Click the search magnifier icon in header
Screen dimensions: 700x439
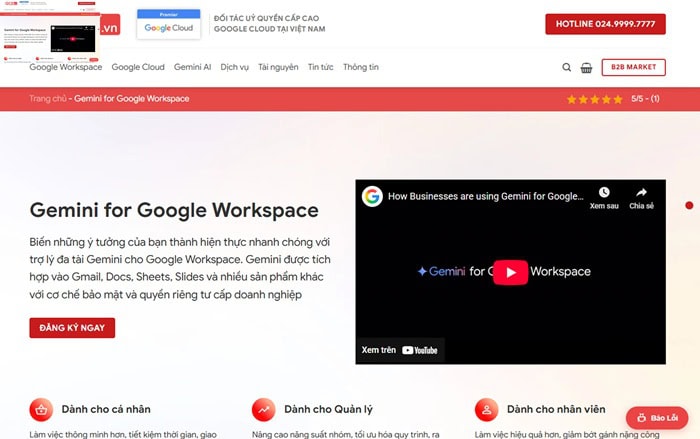[x=567, y=68]
